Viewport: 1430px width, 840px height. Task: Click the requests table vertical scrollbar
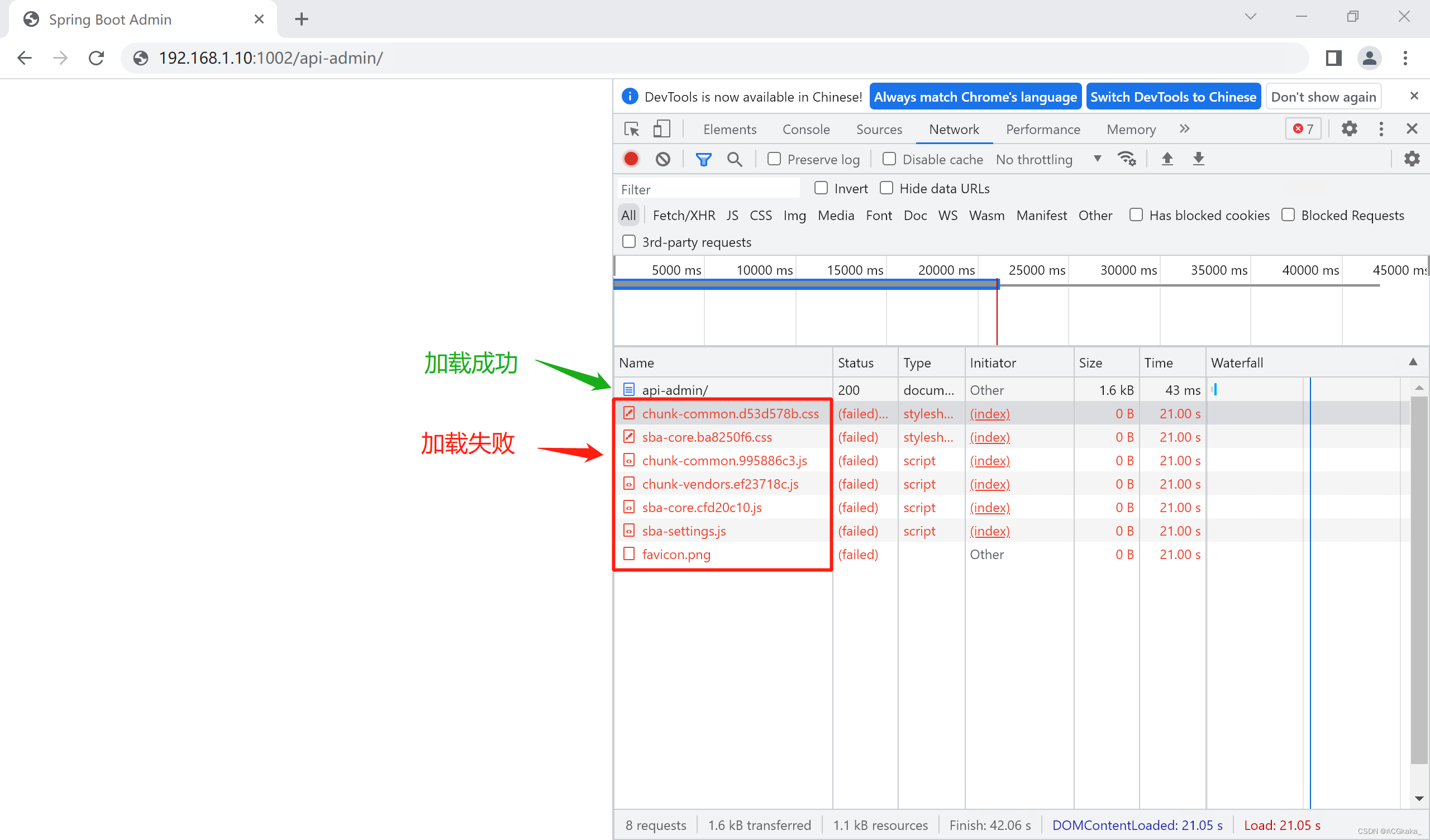(x=1418, y=579)
